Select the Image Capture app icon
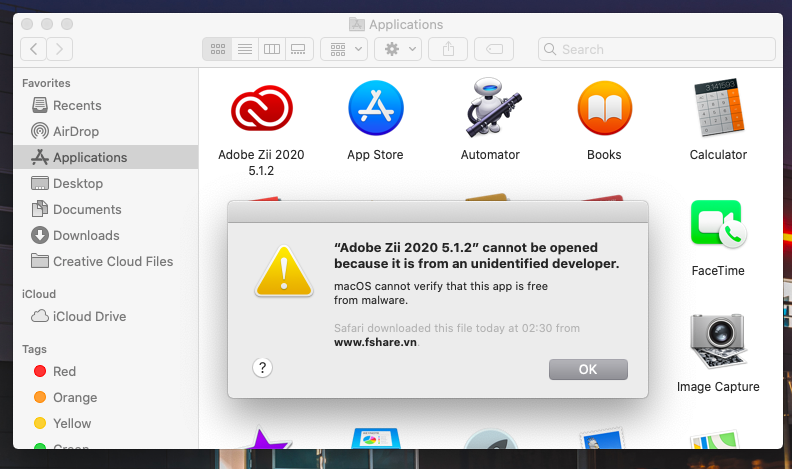Viewport: 792px width, 469px height. [718, 341]
